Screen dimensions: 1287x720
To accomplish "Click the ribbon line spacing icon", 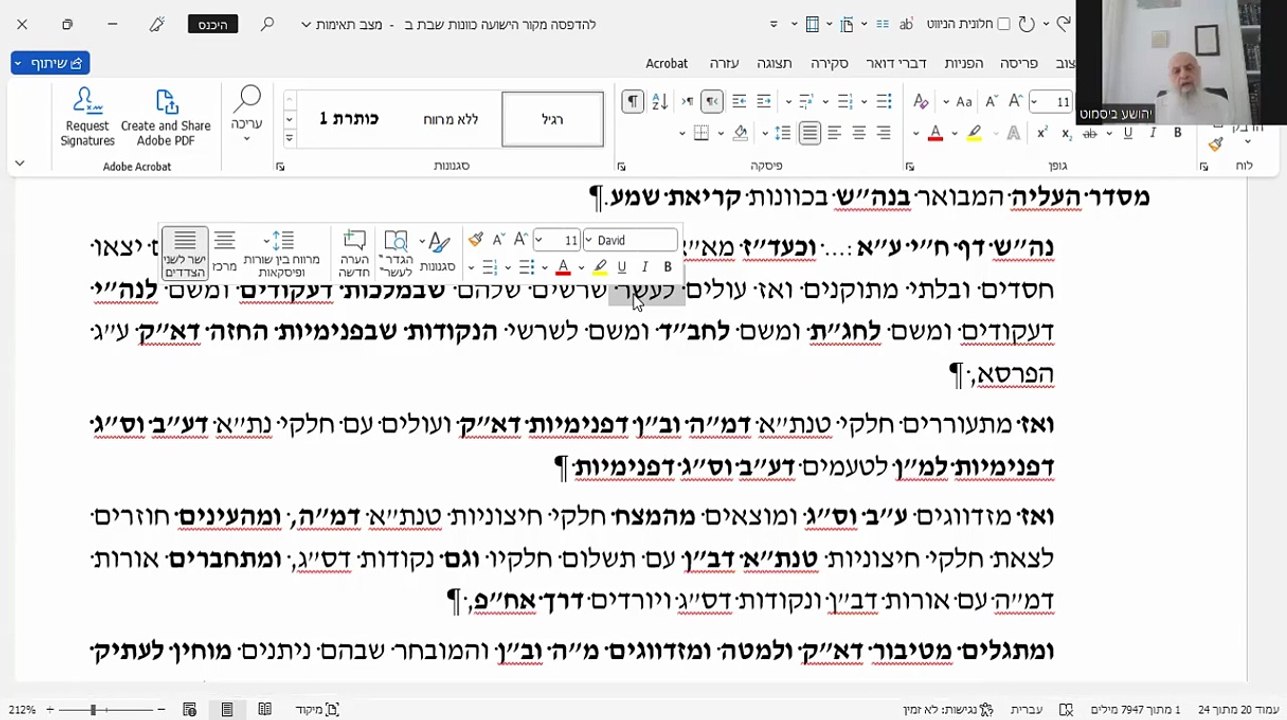I will tap(783, 133).
